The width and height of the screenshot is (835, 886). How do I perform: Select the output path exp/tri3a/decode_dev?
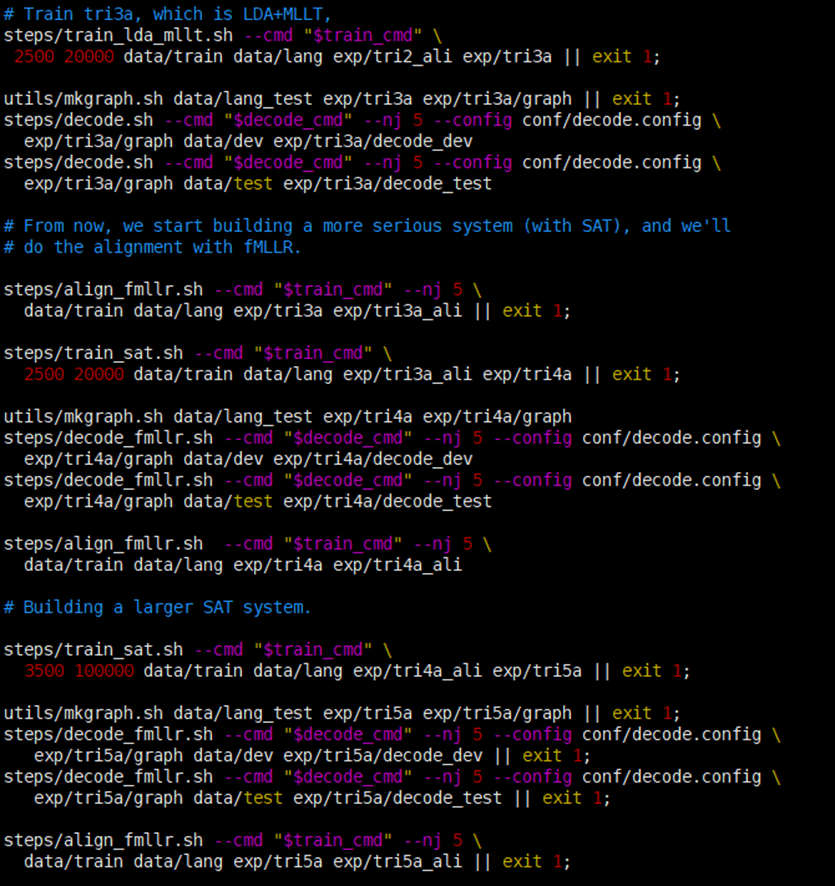pos(373,141)
